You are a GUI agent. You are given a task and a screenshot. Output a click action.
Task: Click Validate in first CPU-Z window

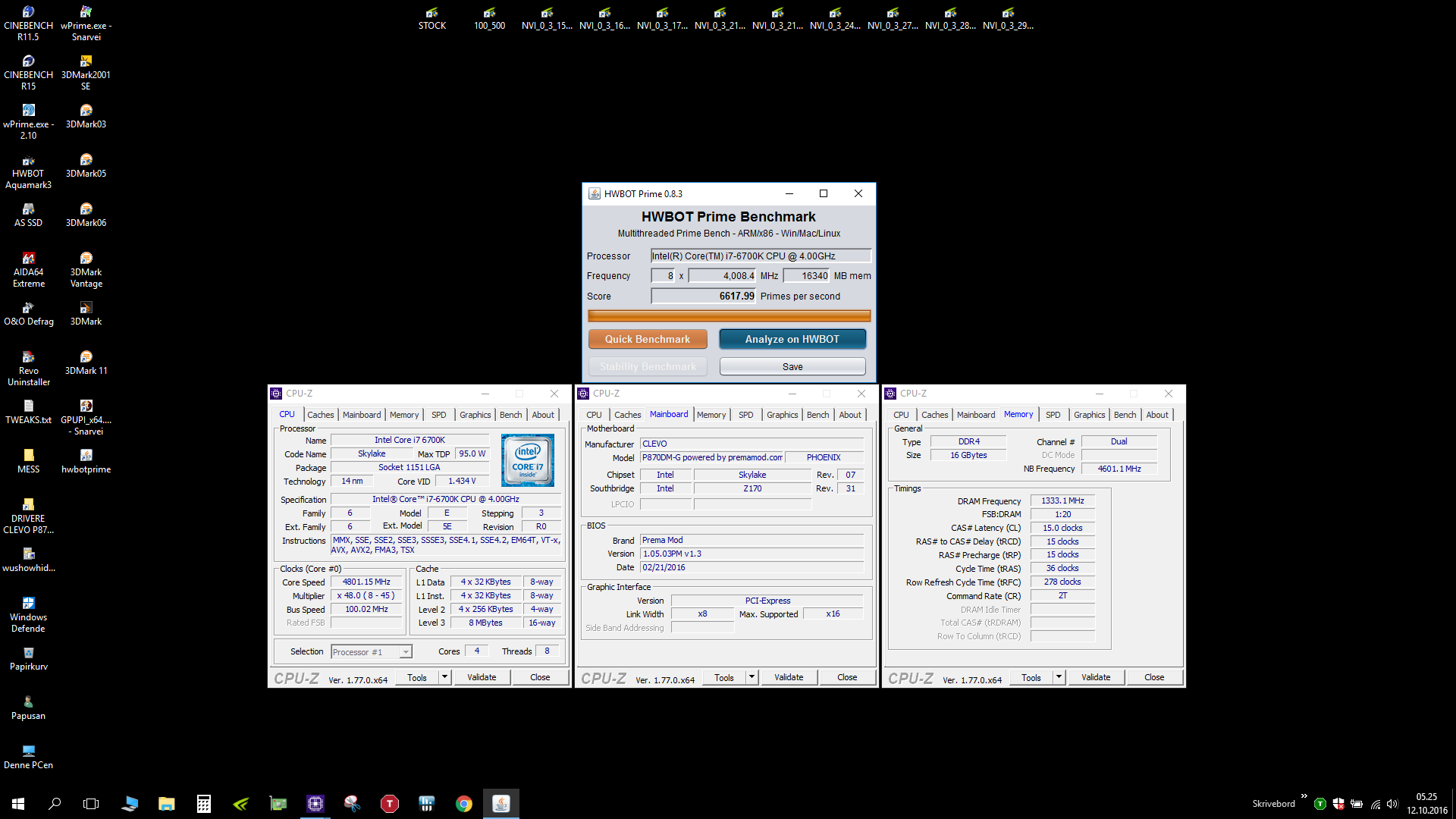(482, 677)
